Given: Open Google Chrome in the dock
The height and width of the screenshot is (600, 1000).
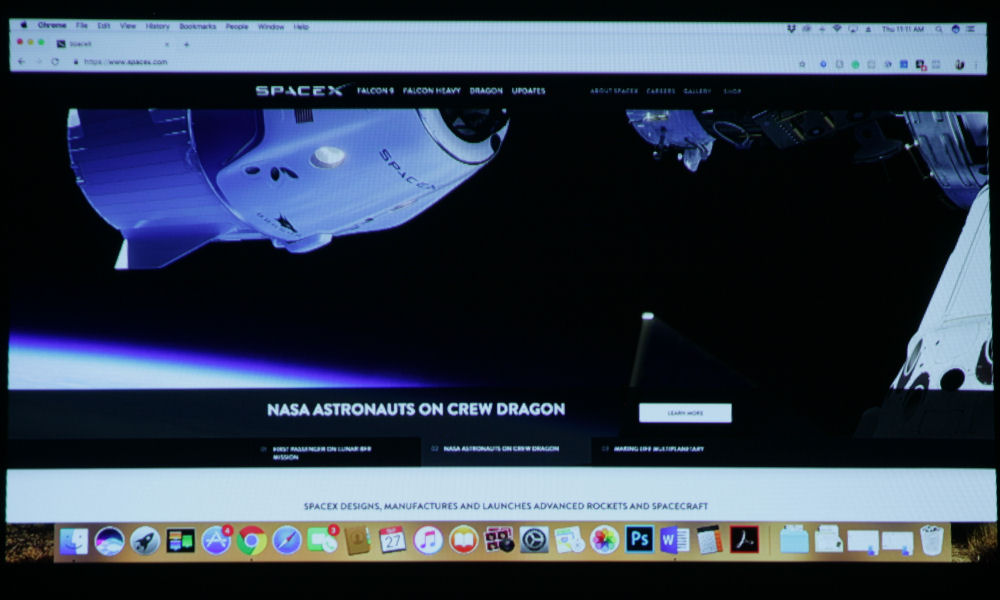Looking at the screenshot, I should 252,540.
